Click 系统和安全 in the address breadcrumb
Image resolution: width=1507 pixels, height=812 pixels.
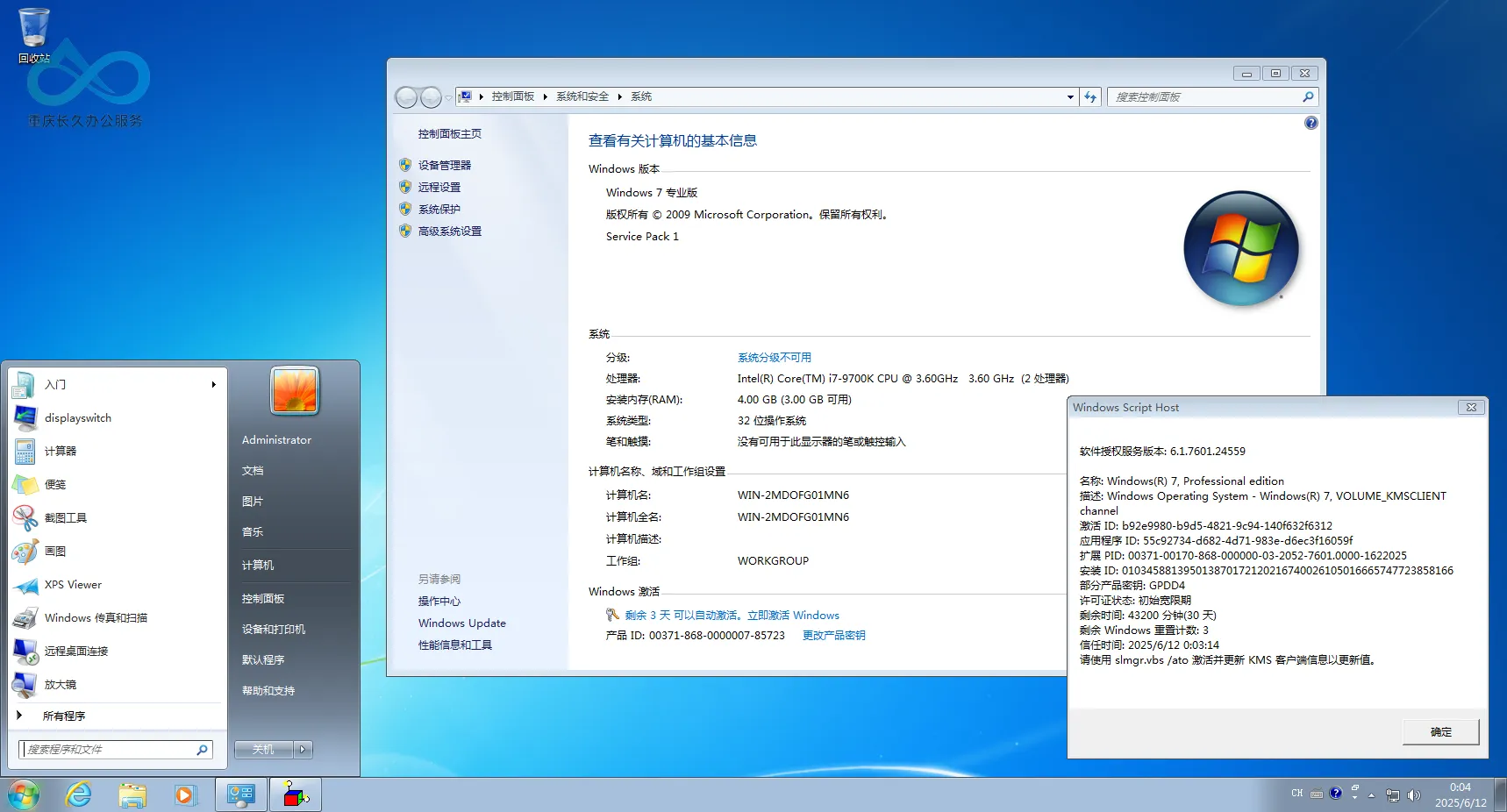[582, 96]
